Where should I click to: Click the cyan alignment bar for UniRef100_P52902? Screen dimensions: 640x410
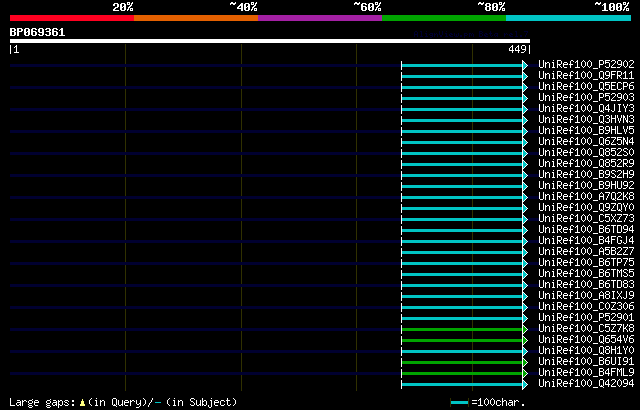pyautogui.click(x=464, y=65)
